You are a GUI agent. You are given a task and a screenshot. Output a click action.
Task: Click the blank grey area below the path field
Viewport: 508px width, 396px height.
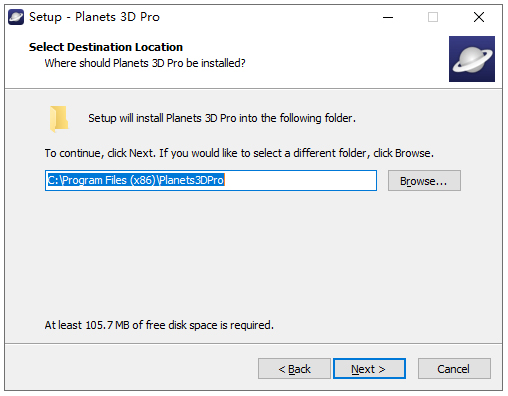tap(253, 253)
